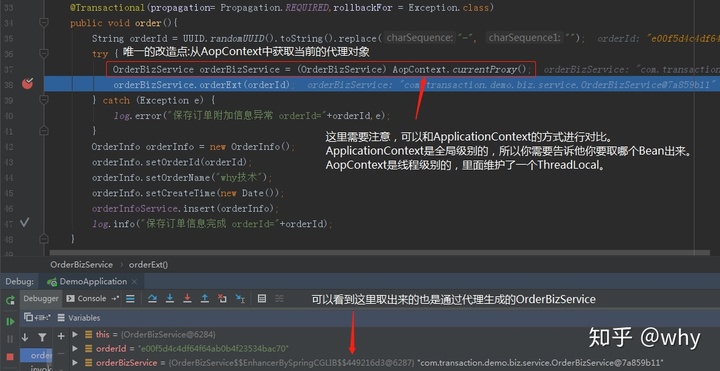
Task: Open the frames filter funnel
Action: tap(42, 337)
